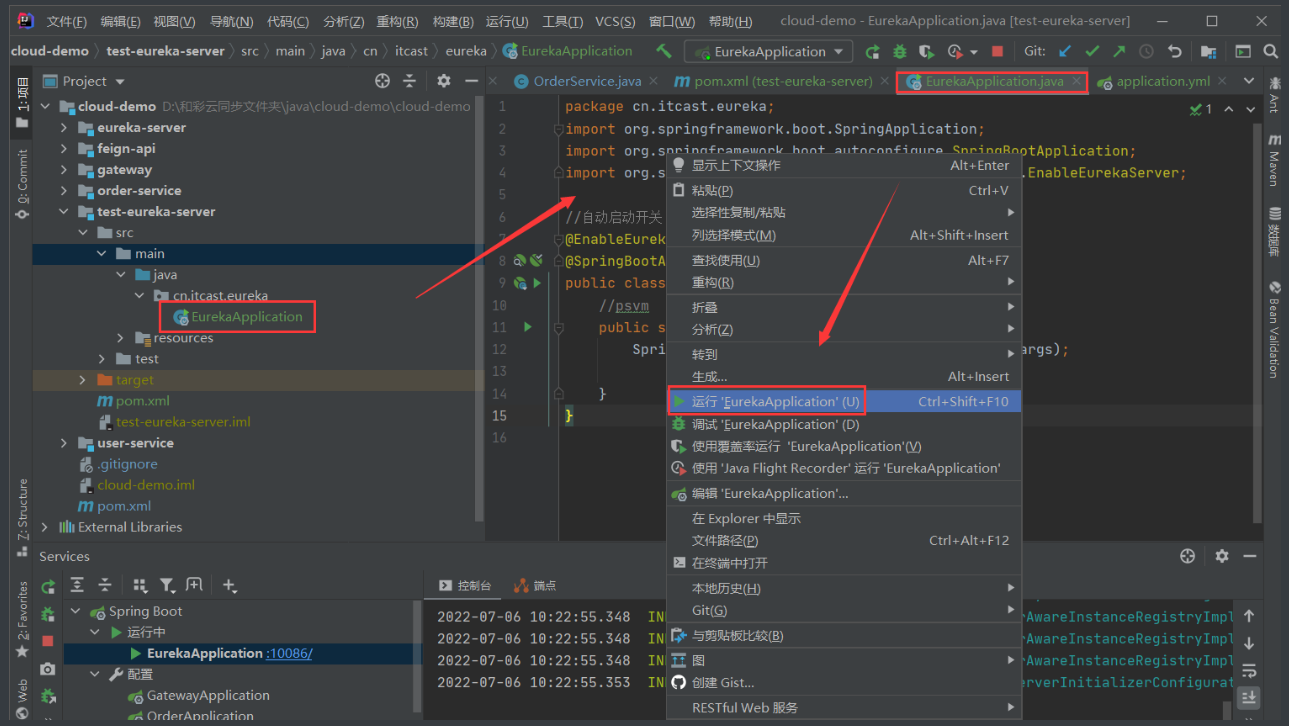1289x726 pixels.
Task: Select GatewayApplication in Services tree
Action: pos(198,695)
